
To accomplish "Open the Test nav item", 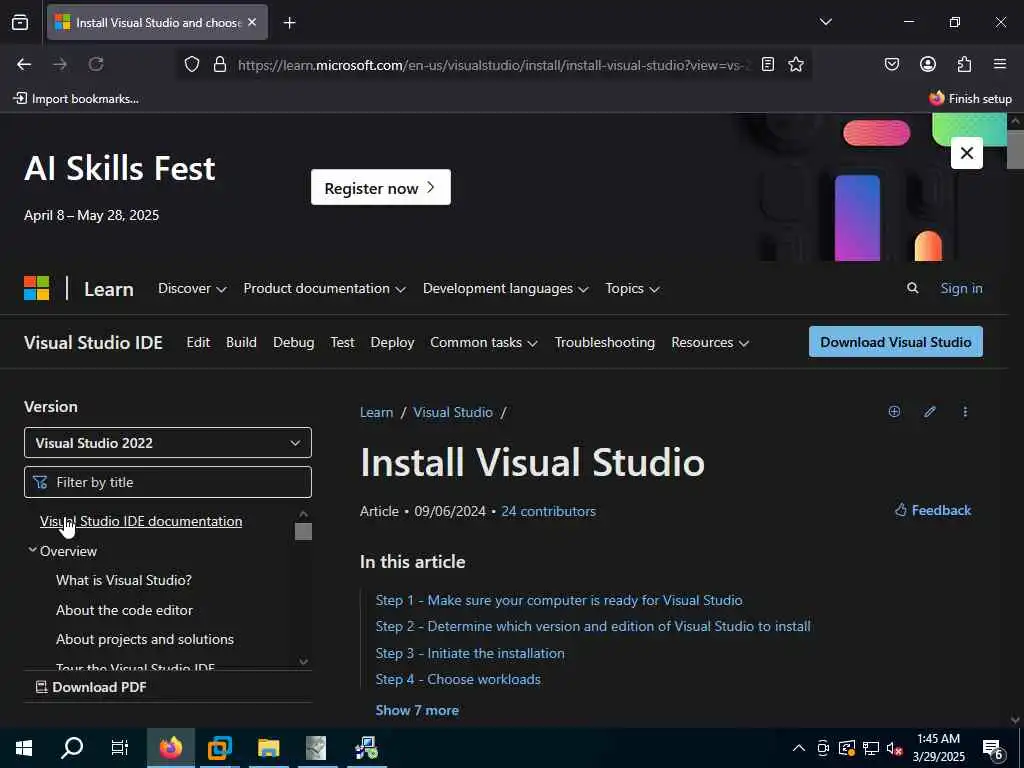I will pyautogui.click(x=342, y=343).
